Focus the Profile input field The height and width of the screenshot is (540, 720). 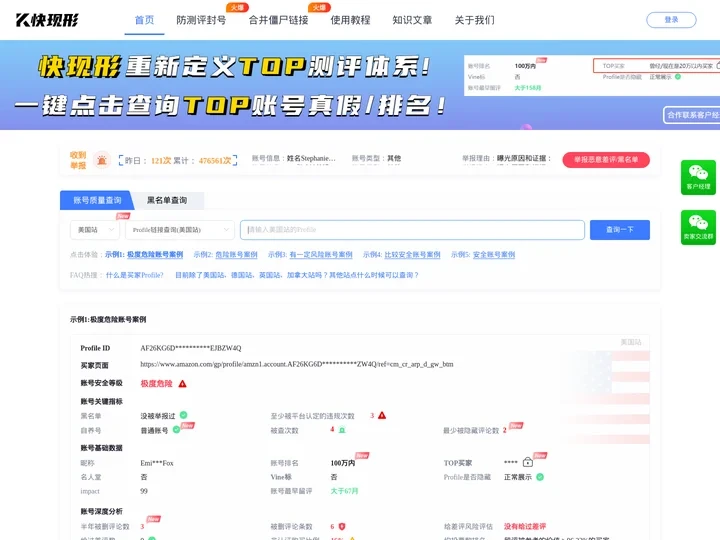412,230
